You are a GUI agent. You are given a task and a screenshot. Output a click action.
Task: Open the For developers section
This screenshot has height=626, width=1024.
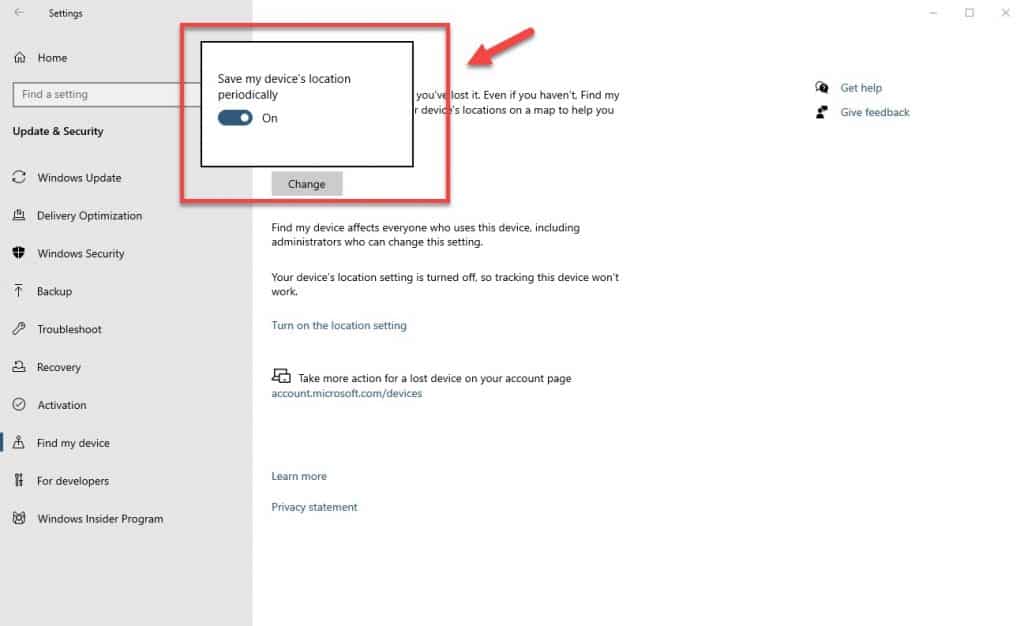click(x=73, y=480)
